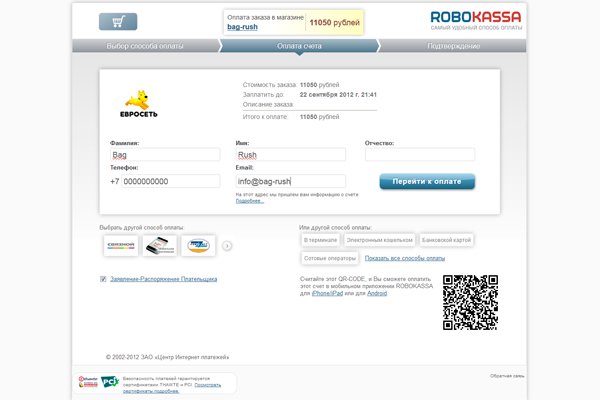Image resolution: width=600 pixels, height=400 pixels.
Task: Select the Оплата счета step
Action: point(299,46)
